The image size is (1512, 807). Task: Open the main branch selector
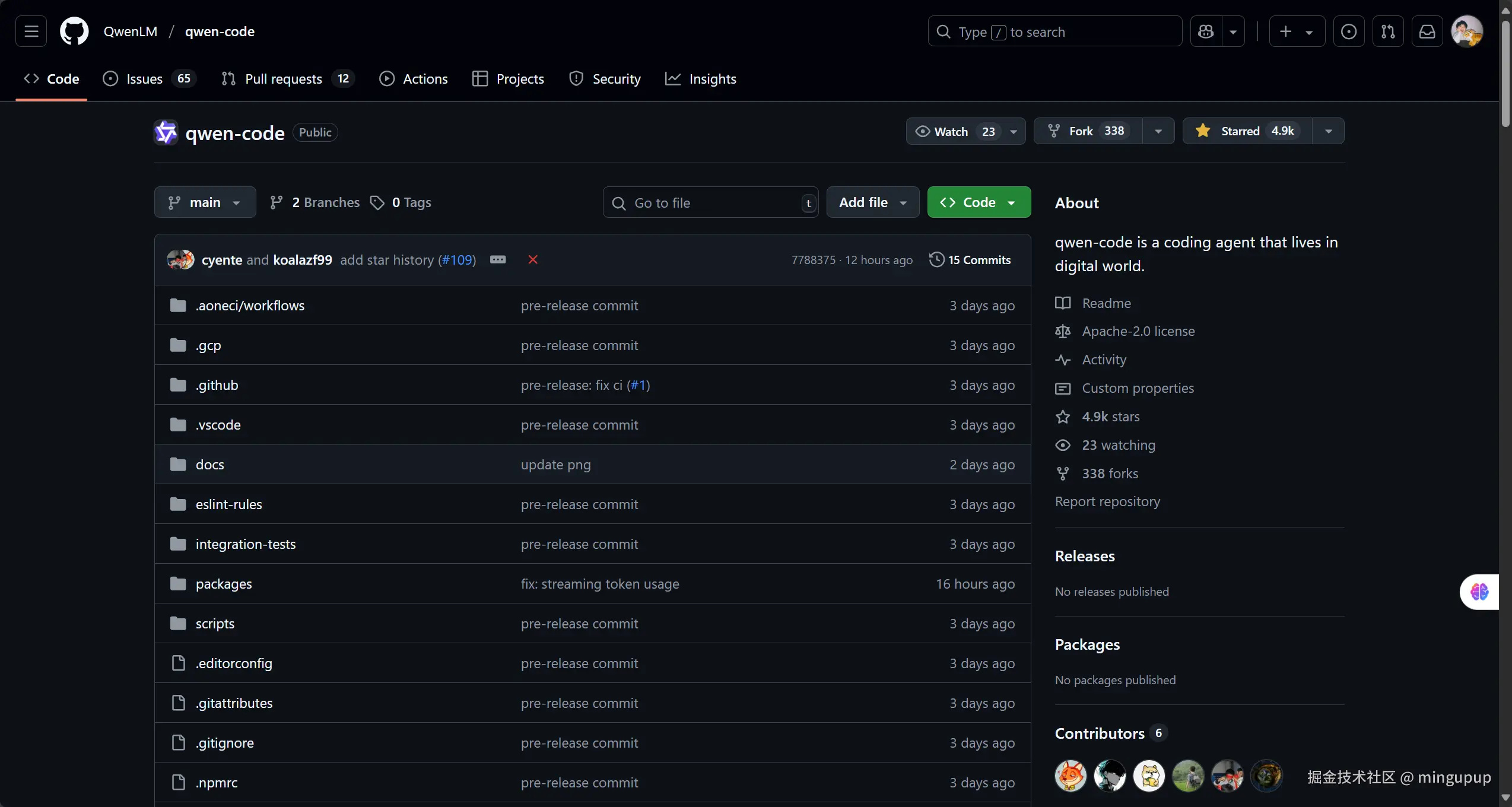click(x=205, y=202)
